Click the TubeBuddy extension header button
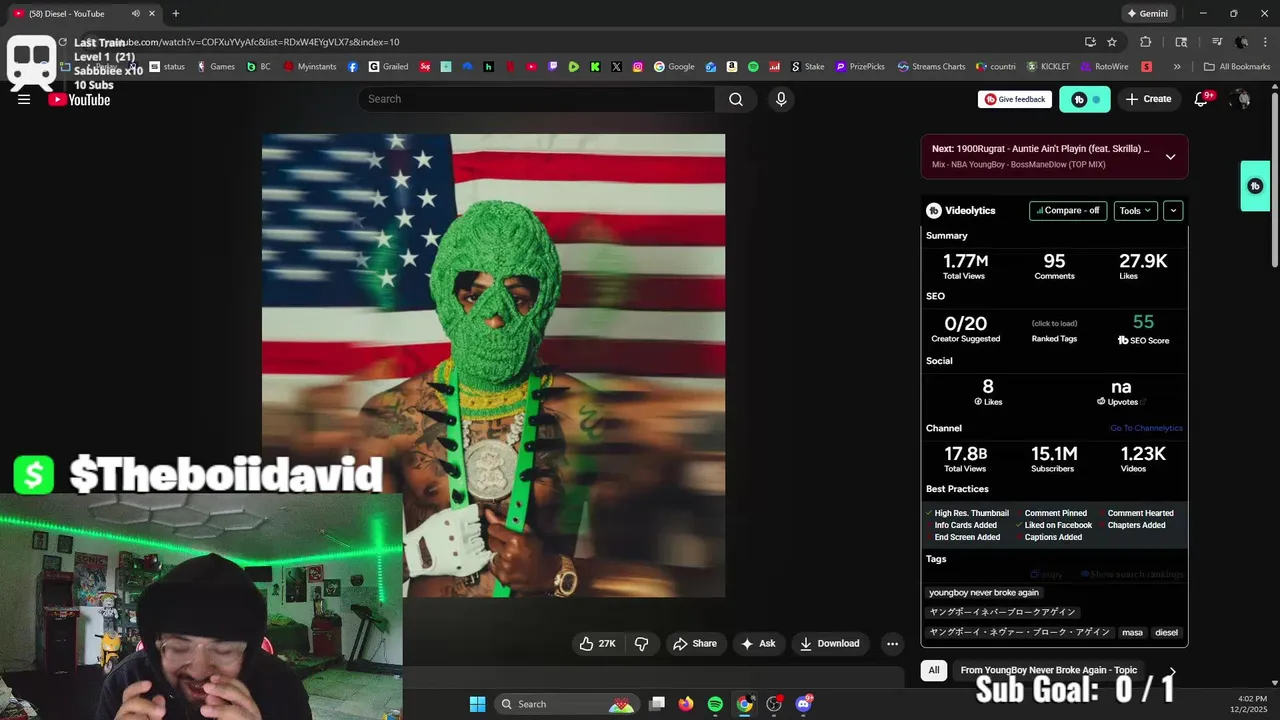Viewport: 1280px width, 720px height. [x=1085, y=99]
